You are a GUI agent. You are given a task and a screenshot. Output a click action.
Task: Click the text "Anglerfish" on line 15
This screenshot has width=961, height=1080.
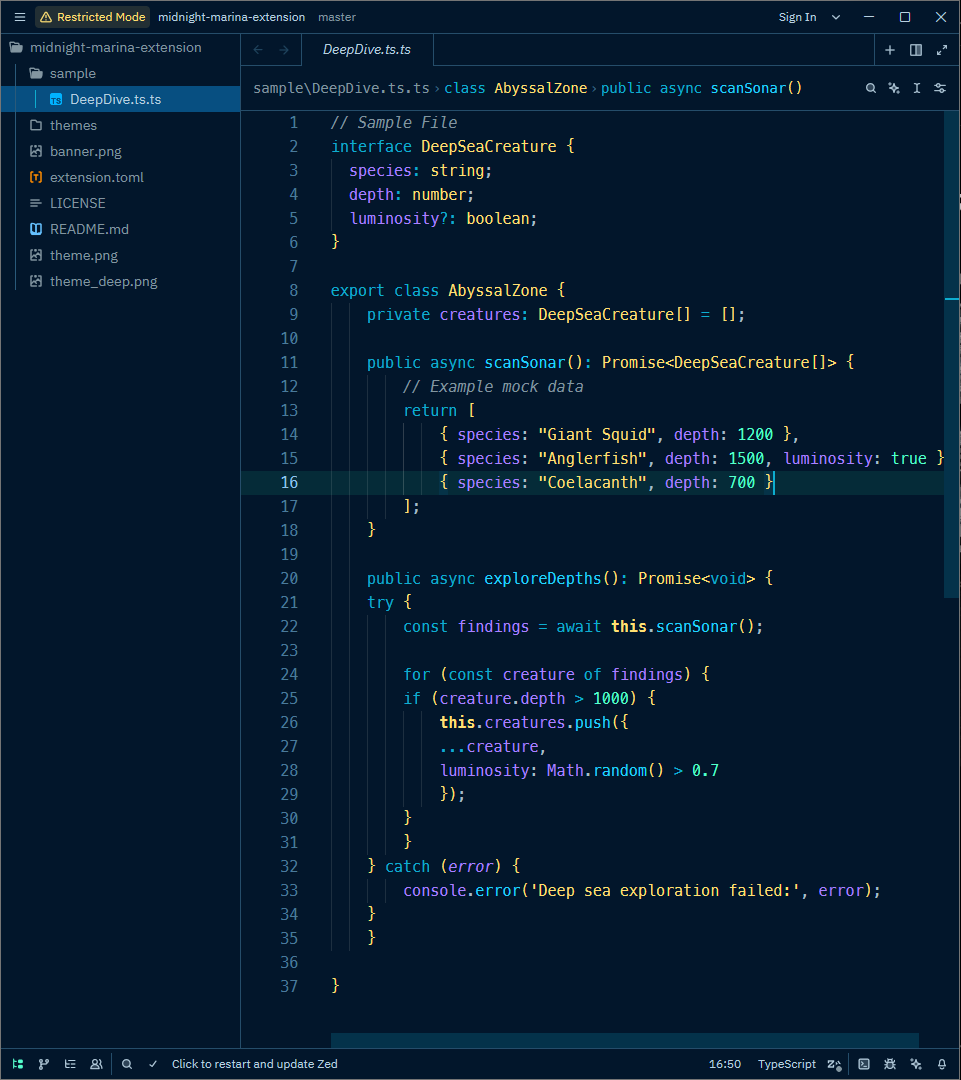pyautogui.click(x=592, y=459)
